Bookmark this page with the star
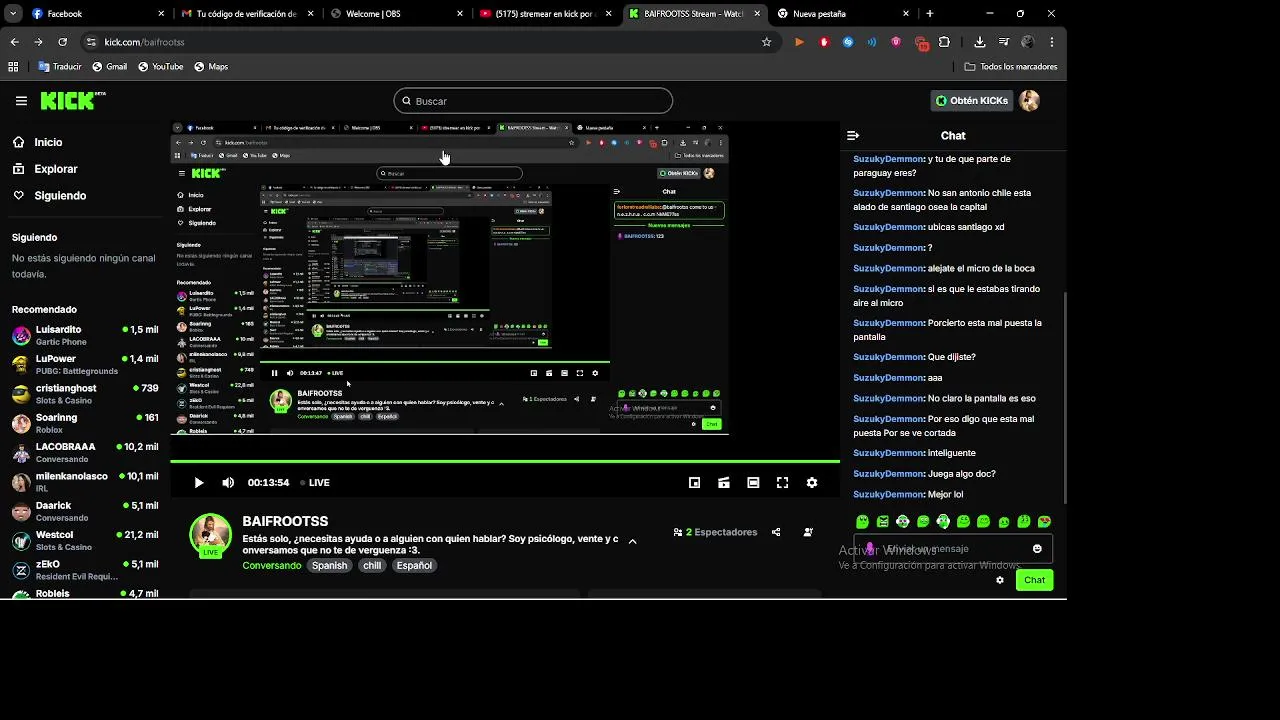This screenshot has height=720, width=1280. click(x=767, y=42)
